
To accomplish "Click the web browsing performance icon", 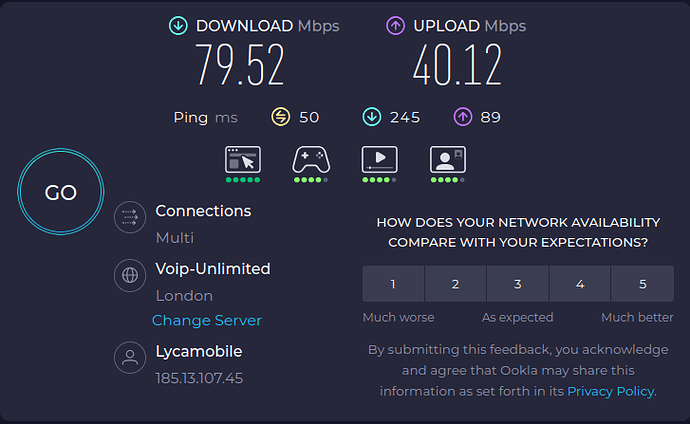I will tap(243, 160).
